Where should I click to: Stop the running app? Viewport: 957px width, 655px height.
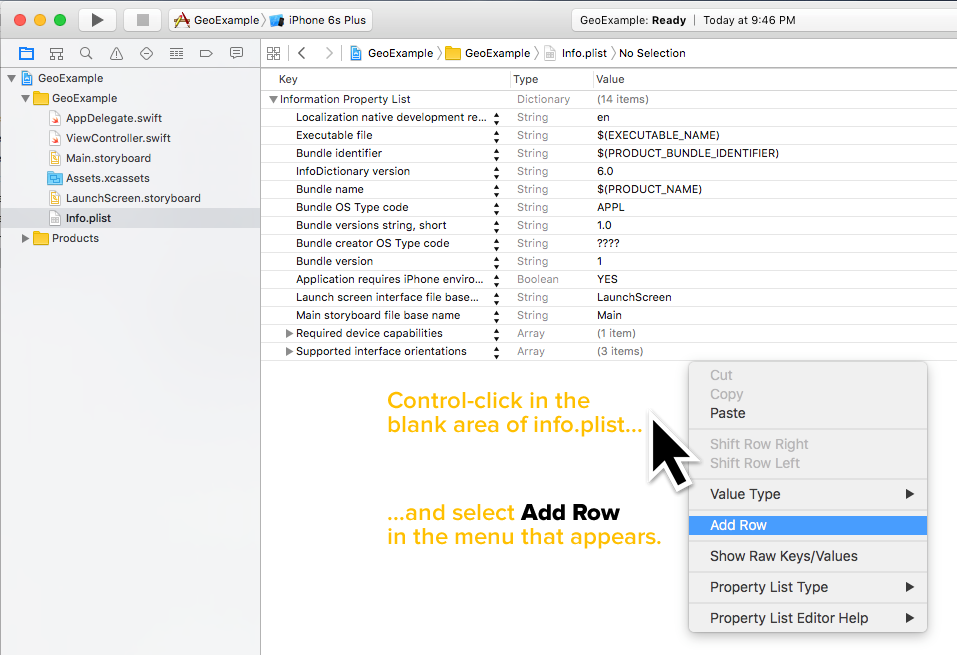pyautogui.click(x=142, y=20)
